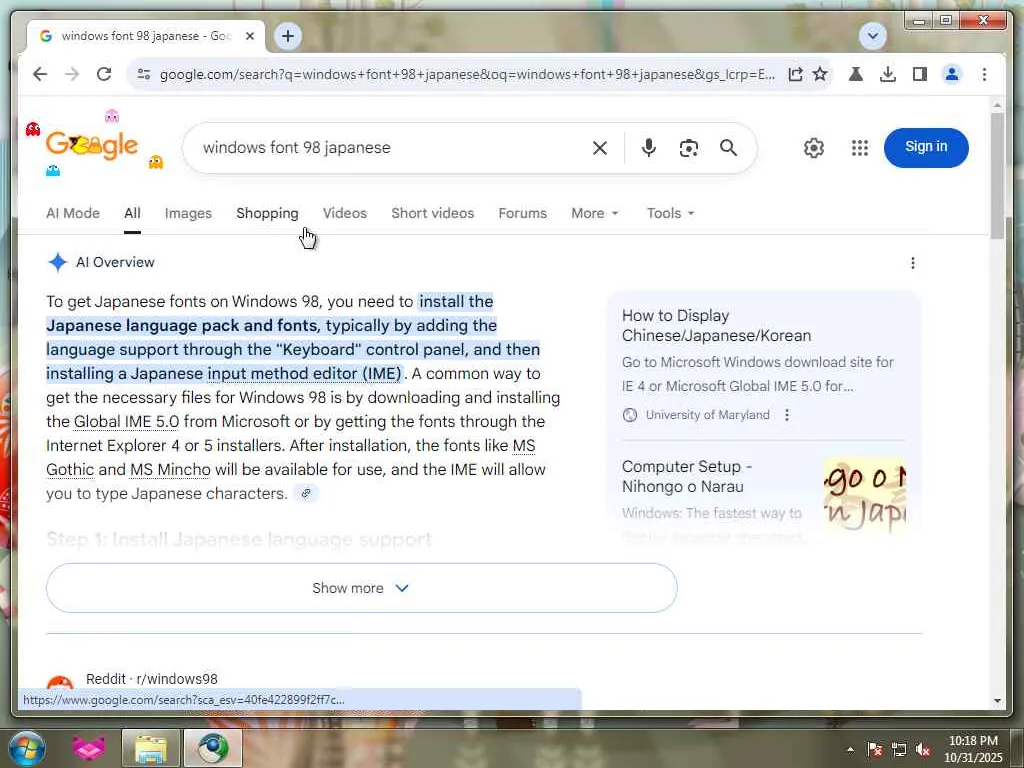Switch to AI Mode tab
This screenshot has height=768, width=1024.
click(73, 214)
